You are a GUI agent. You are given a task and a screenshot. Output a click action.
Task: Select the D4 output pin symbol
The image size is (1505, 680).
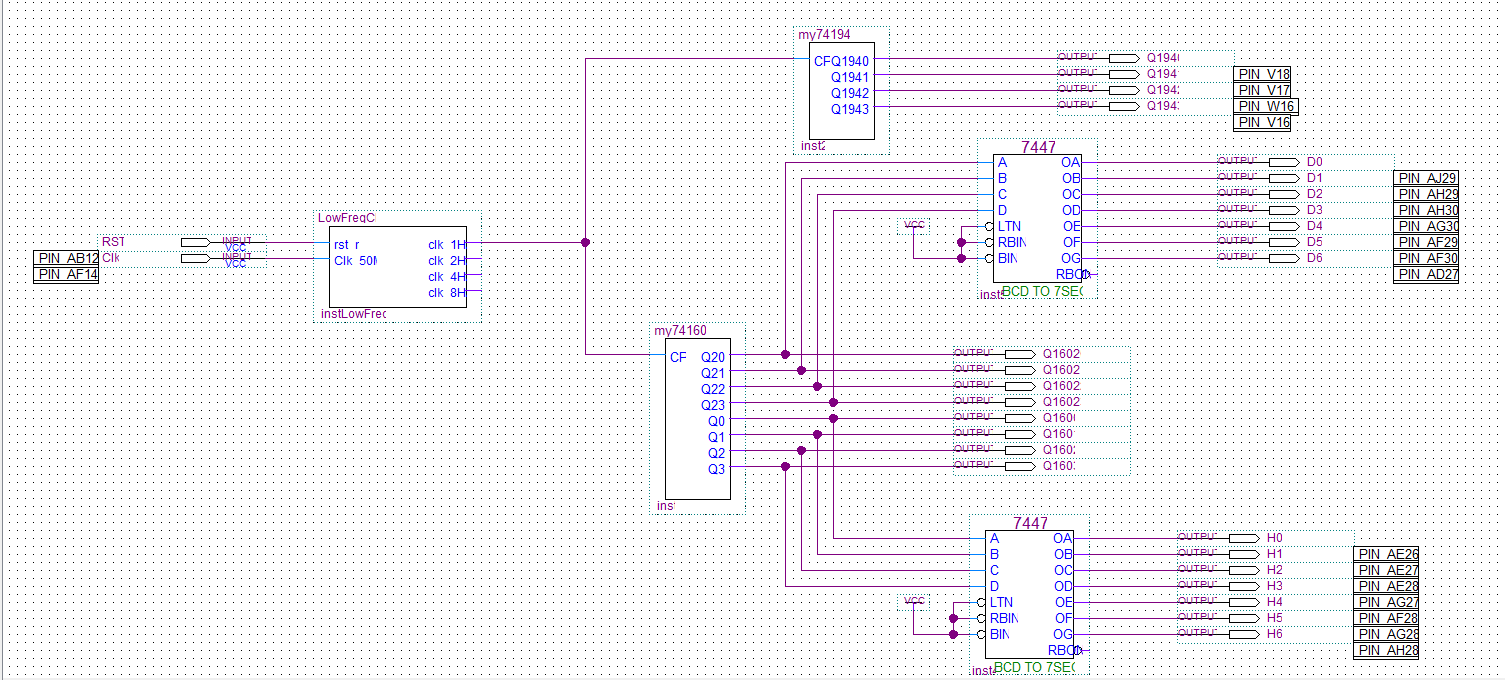(1283, 226)
